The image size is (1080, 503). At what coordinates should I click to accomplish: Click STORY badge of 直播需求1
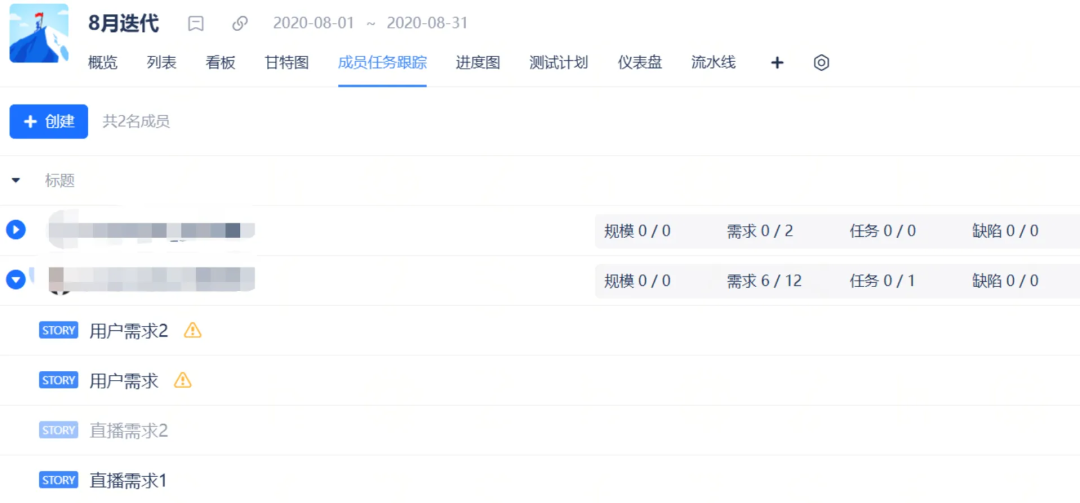point(59,480)
